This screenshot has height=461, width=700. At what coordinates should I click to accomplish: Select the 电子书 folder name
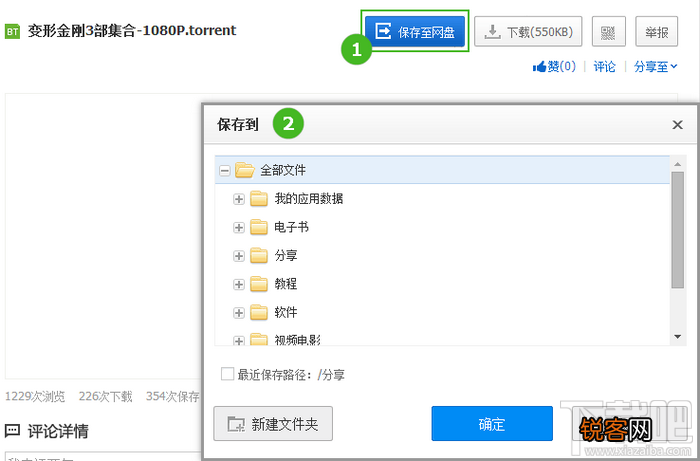[x=292, y=227]
